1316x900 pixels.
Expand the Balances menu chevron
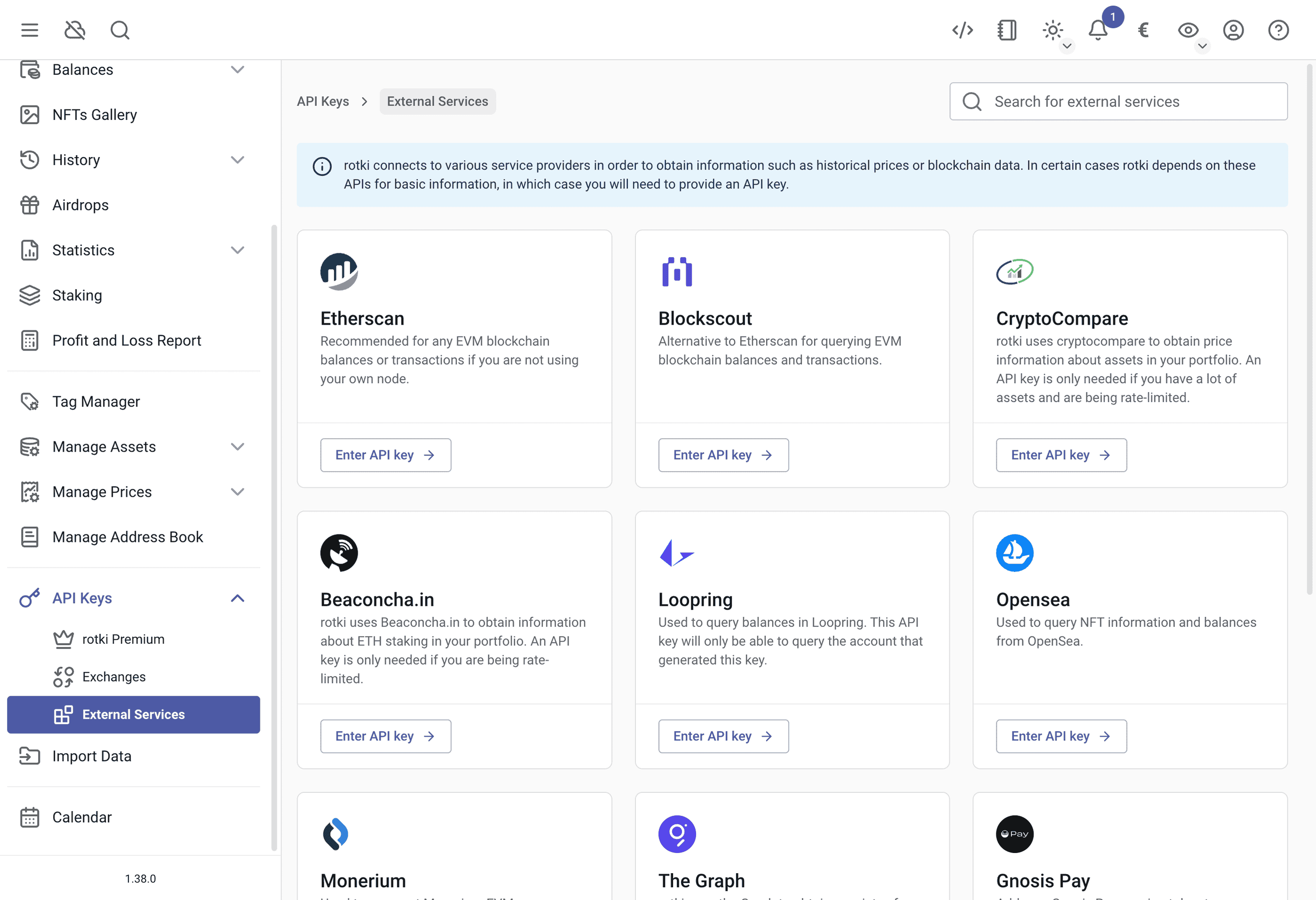click(x=238, y=70)
